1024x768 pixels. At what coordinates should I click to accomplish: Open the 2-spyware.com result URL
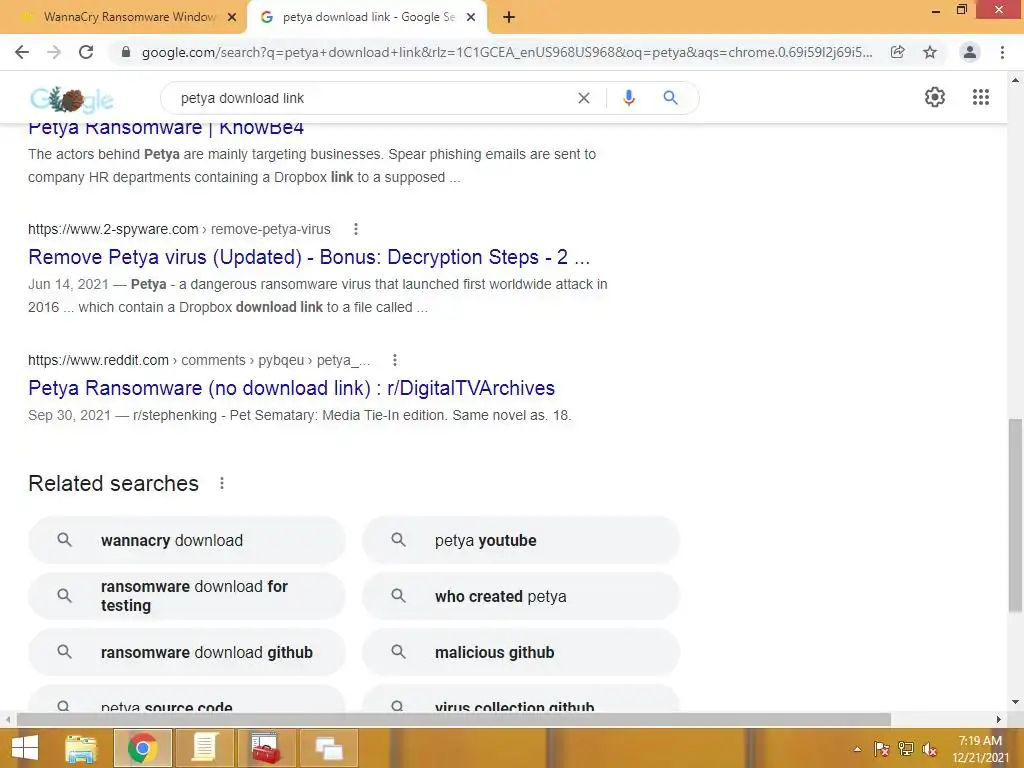point(179,229)
